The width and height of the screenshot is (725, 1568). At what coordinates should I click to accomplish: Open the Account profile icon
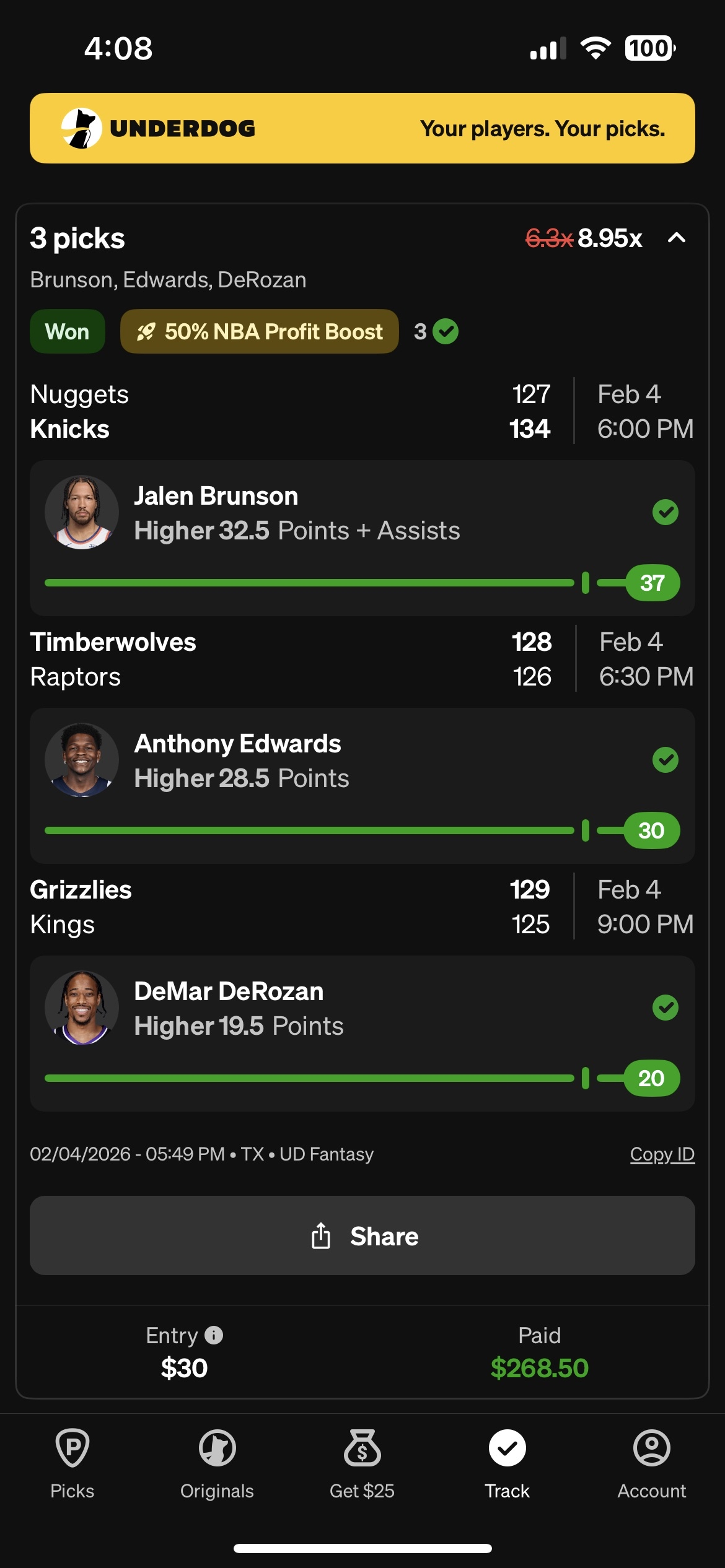[x=652, y=1448]
